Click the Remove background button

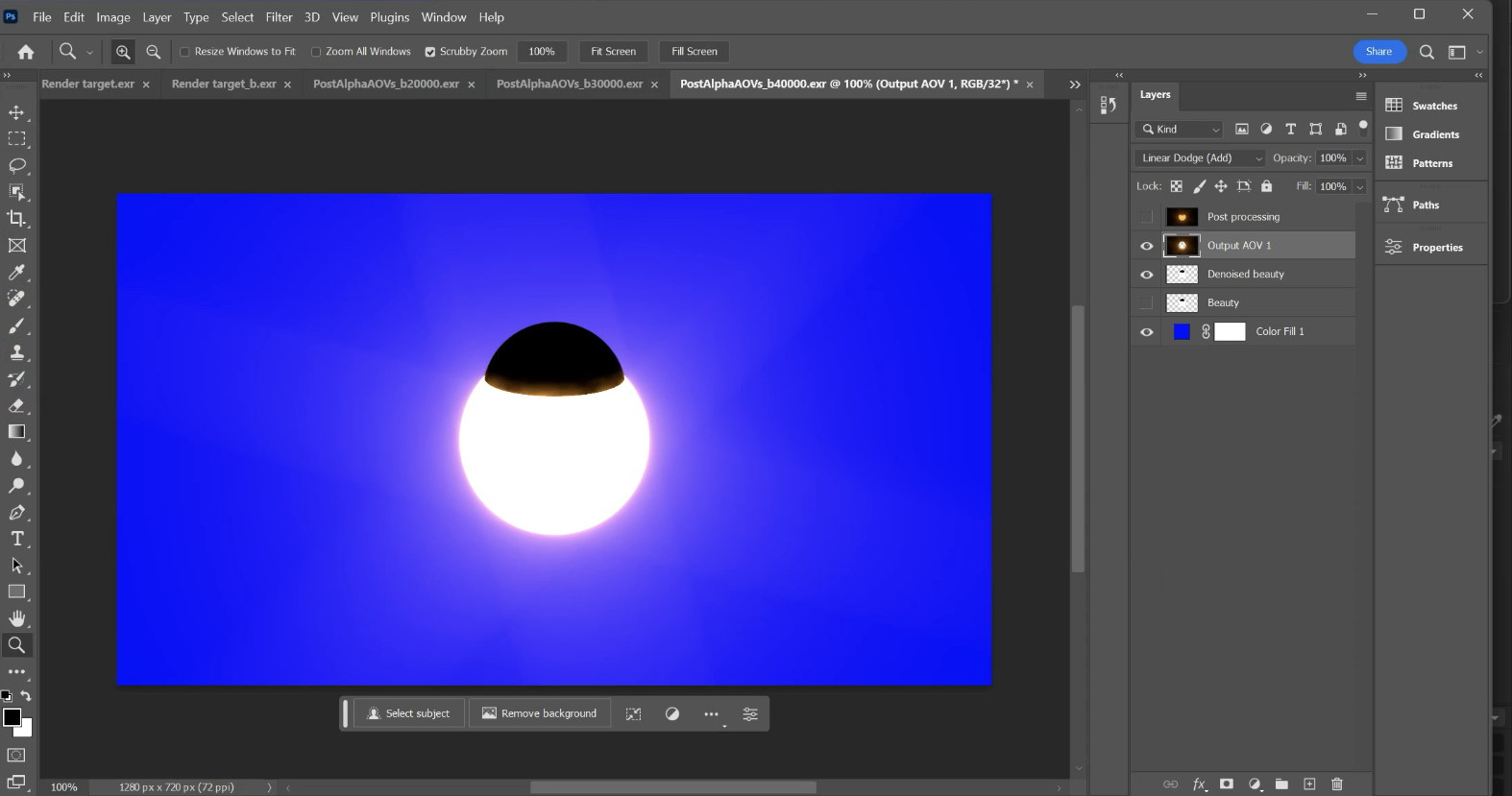click(x=539, y=713)
